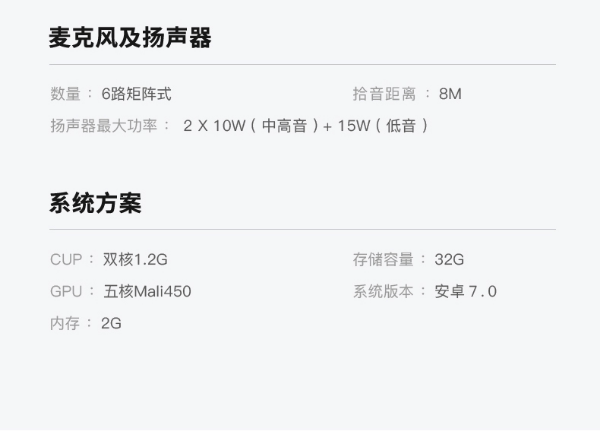Viewport: 600px width, 432px height.
Task: Click the 扬声器最大功率 label
Action: coord(104,126)
